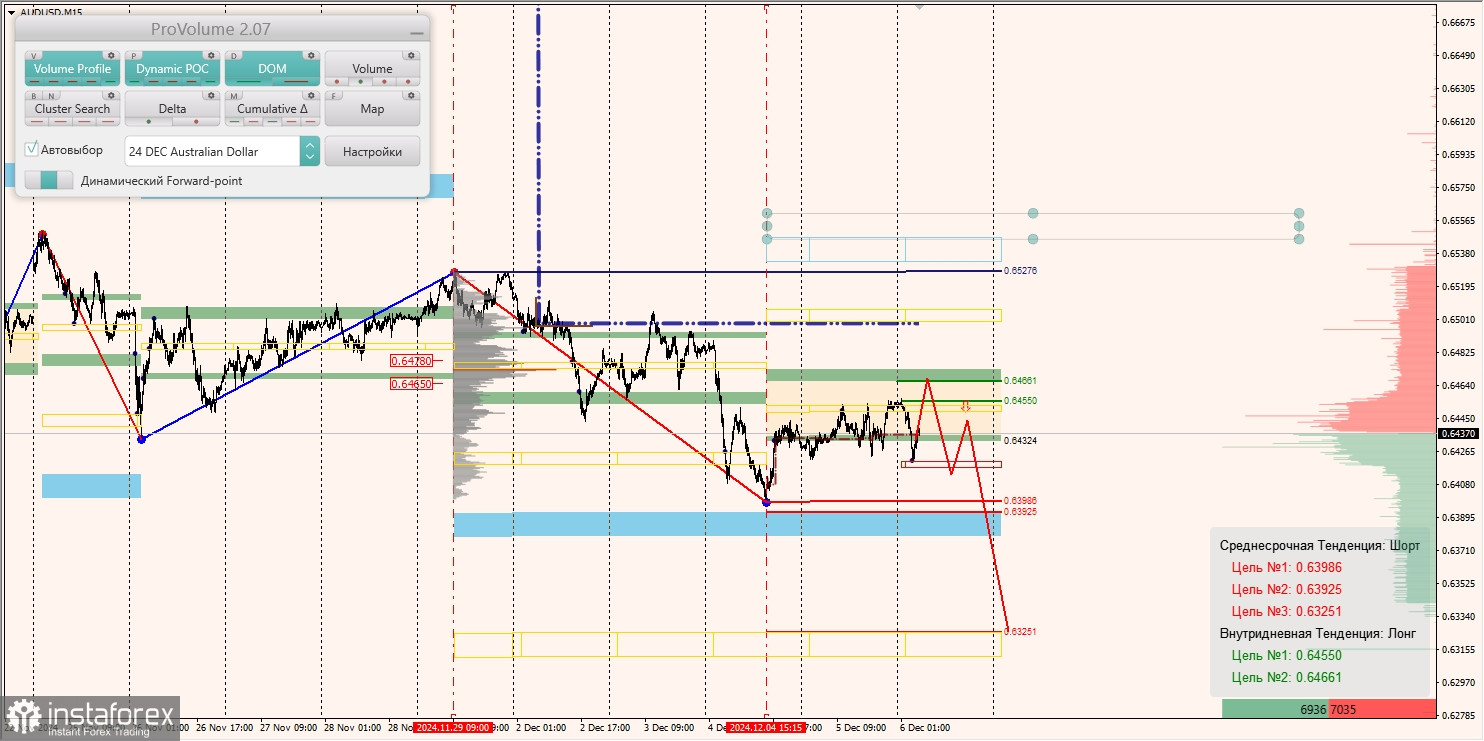The height and width of the screenshot is (741, 1484).
Task: Click the green 0.64661 level label
Action: click(x=1020, y=381)
